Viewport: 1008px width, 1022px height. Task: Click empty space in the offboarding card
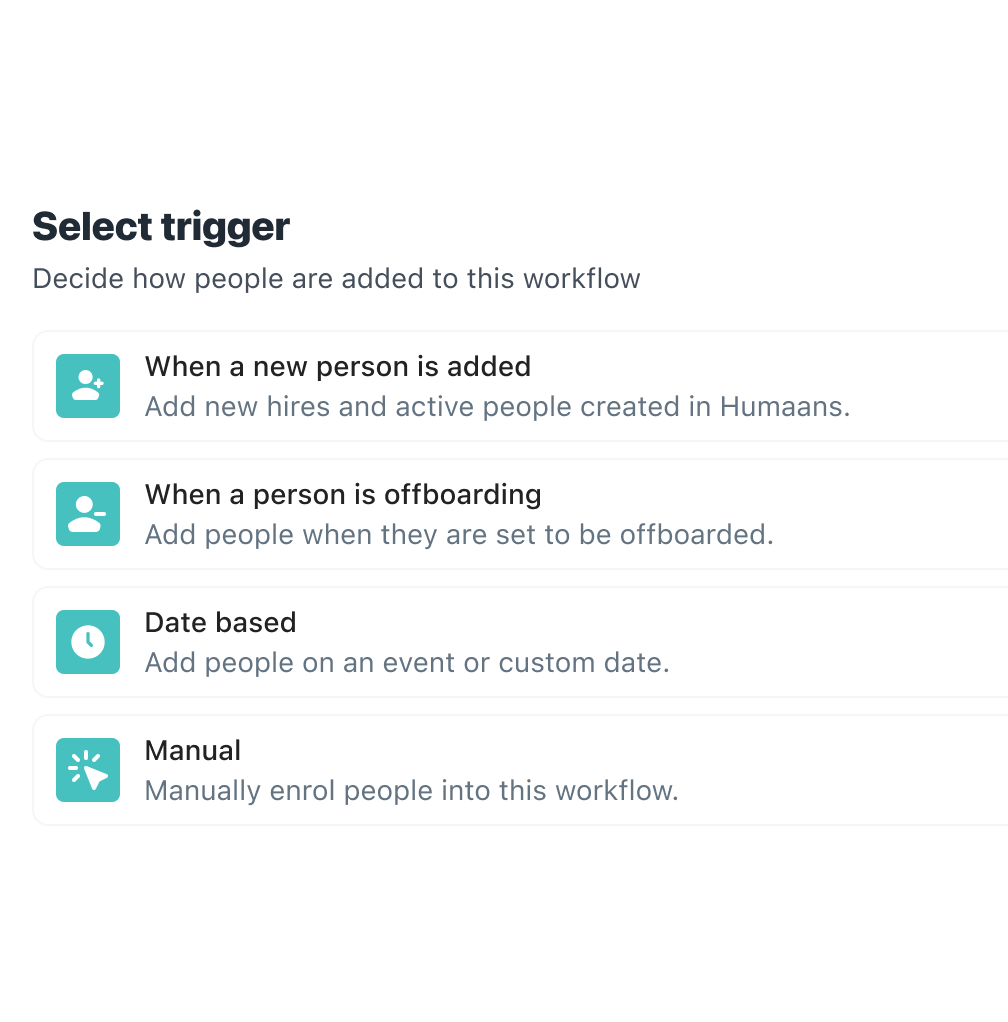click(899, 514)
